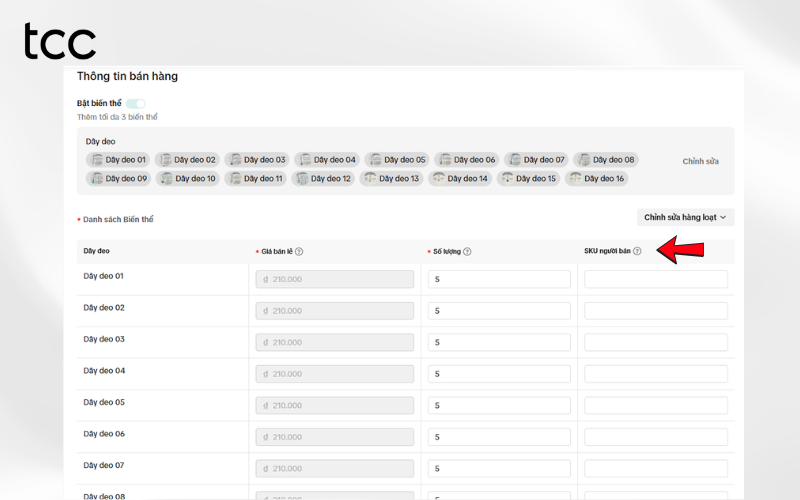
Task: Select the Dây đeo 02 variant chip
Action: click(187, 160)
